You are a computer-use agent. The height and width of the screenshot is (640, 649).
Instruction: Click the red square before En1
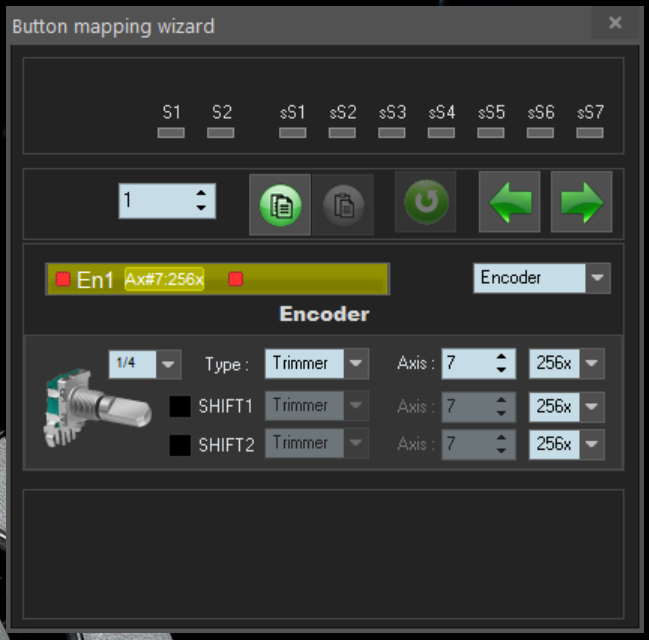(x=63, y=279)
